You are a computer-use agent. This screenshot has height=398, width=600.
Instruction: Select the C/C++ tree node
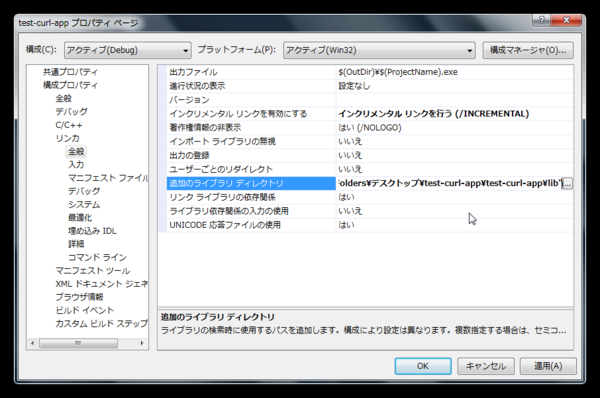pos(69,125)
